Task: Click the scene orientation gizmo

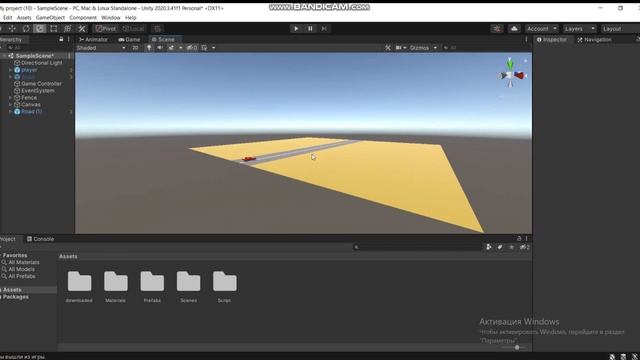Action: pyautogui.click(x=511, y=74)
